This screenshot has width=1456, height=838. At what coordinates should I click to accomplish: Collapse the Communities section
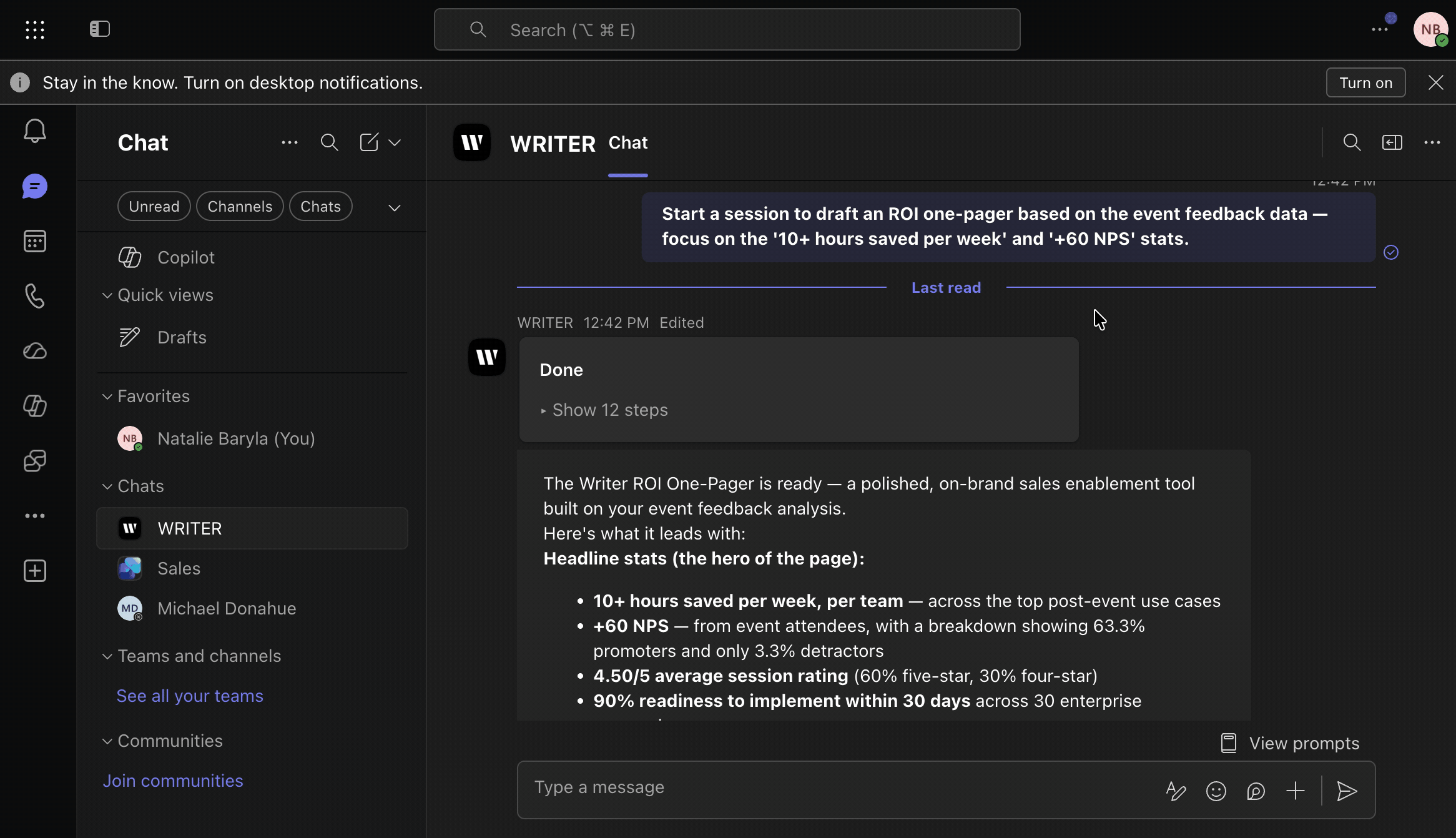[107, 741]
